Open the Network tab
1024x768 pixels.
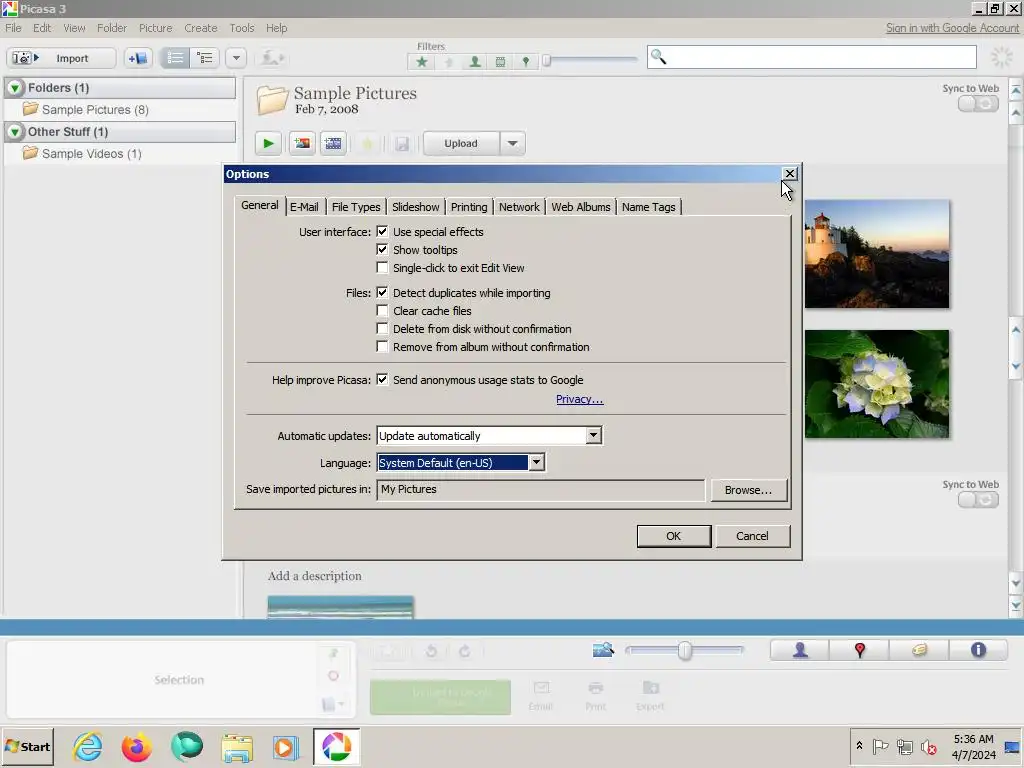[519, 207]
